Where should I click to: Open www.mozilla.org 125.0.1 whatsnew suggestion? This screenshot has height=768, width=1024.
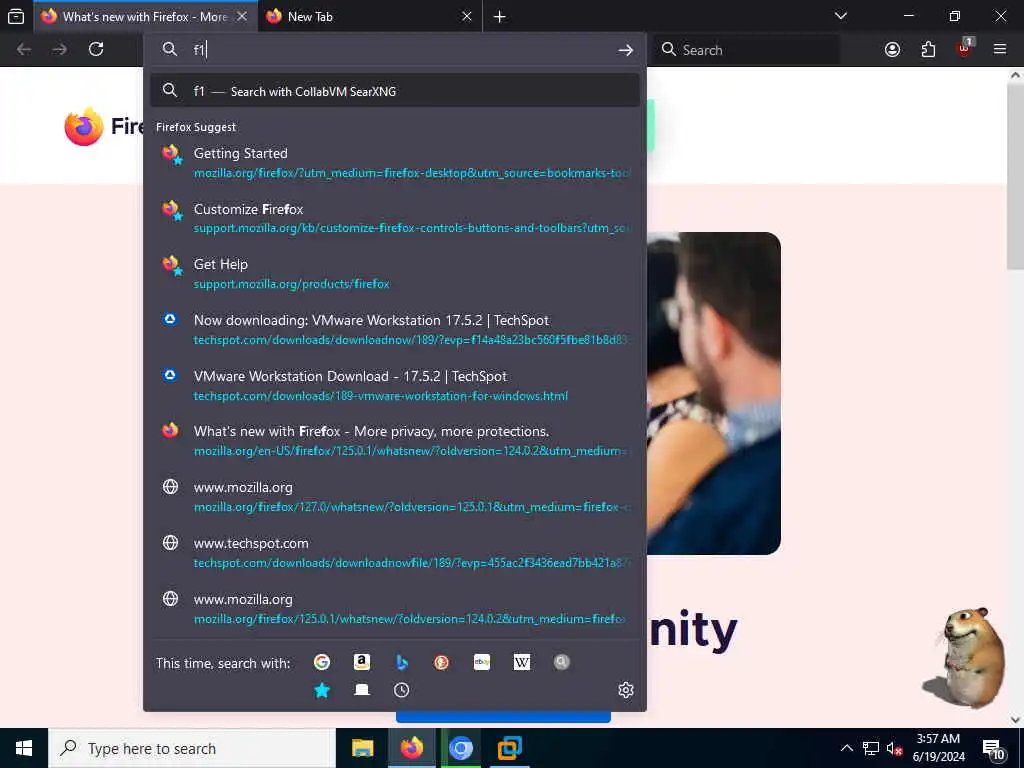(394, 609)
